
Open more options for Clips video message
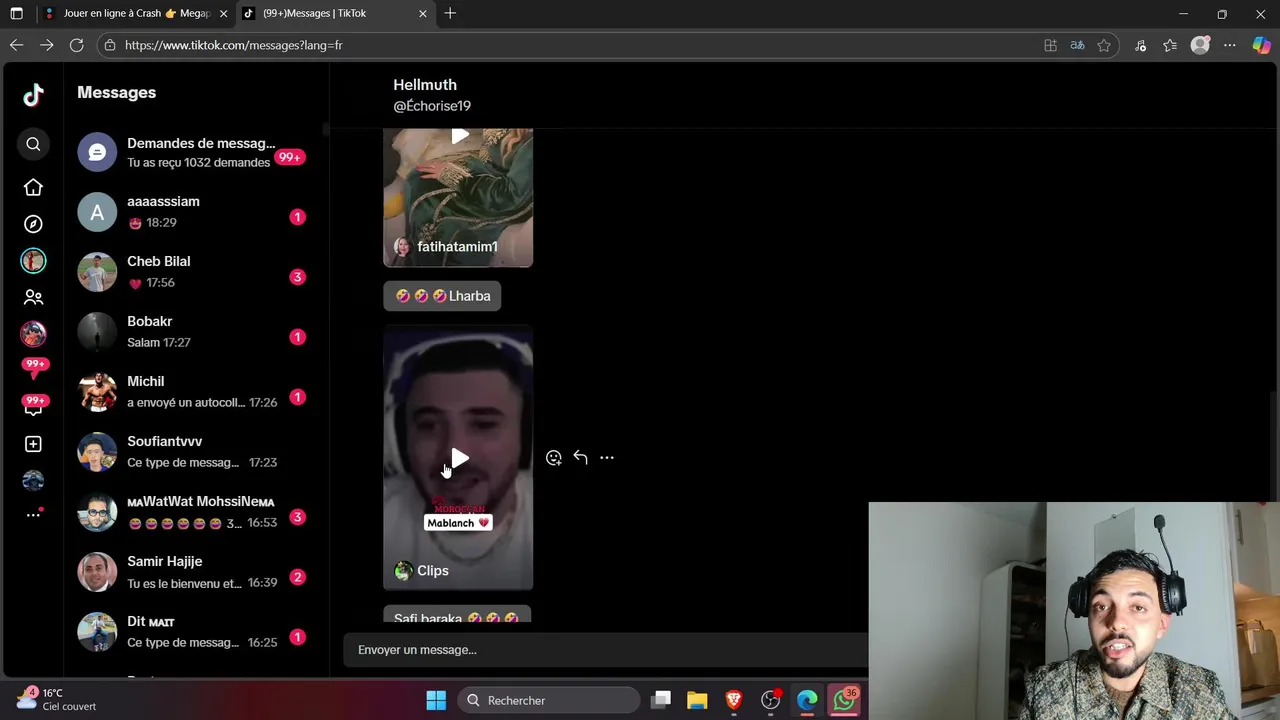(x=607, y=458)
